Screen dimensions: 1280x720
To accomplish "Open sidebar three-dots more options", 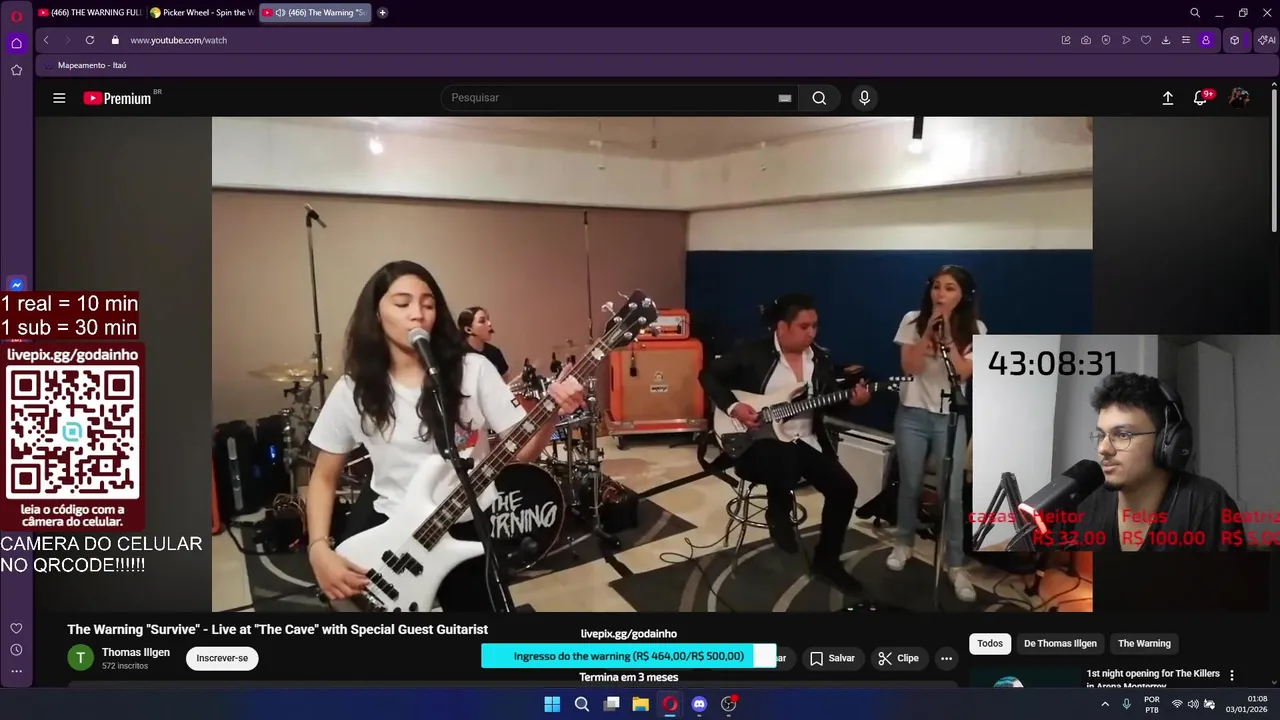I will tap(16, 672).
